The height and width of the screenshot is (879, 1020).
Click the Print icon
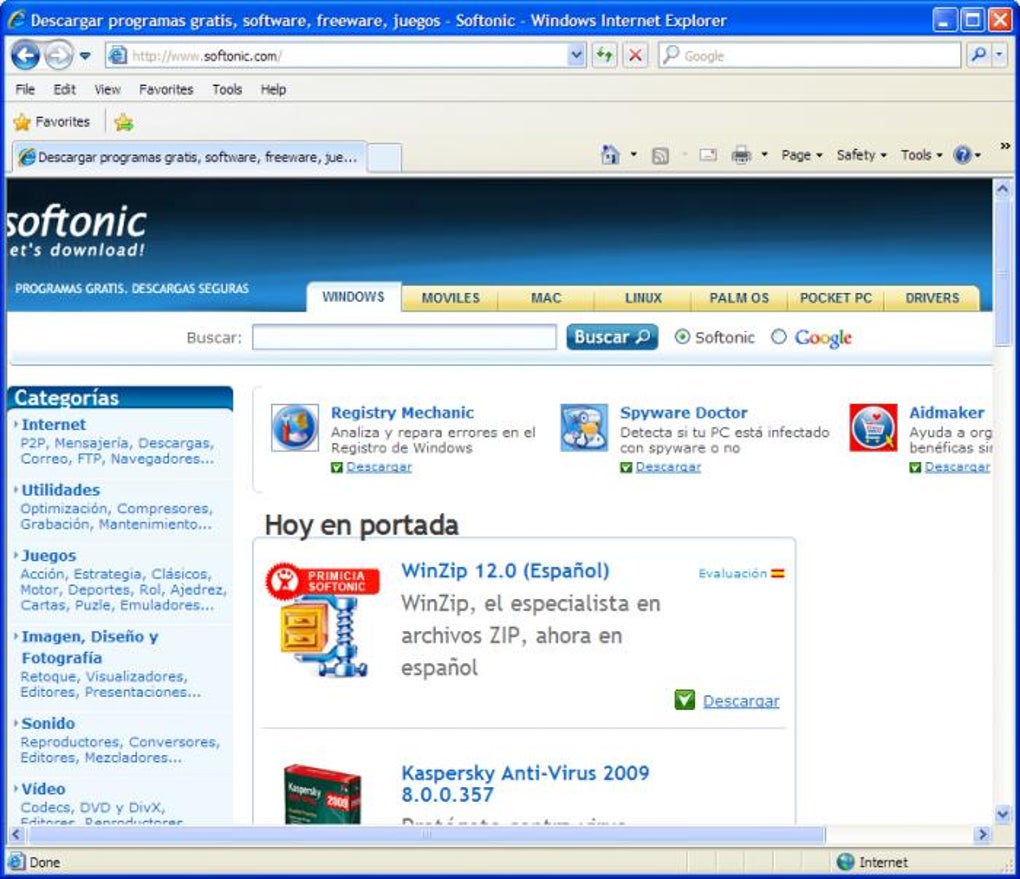pos(741,155)
